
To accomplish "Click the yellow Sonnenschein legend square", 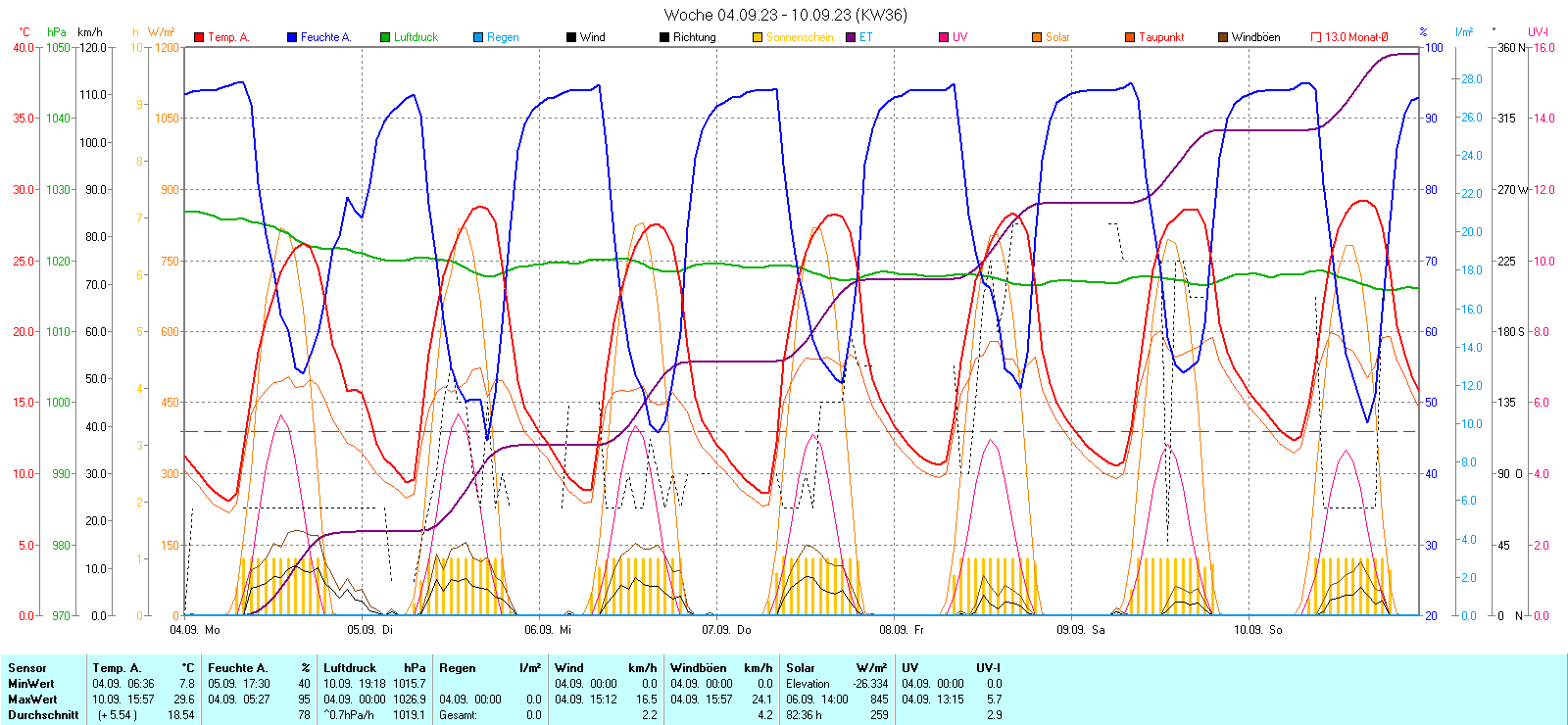I will [758, 37].
